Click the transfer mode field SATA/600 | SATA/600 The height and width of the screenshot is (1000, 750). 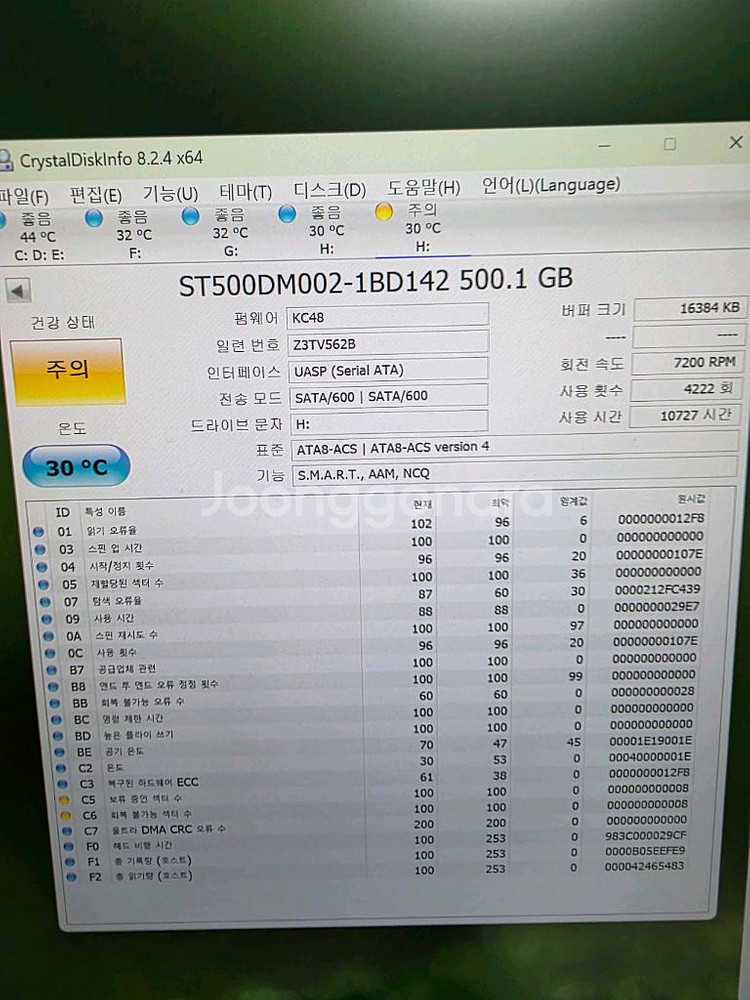tap(388, 397)
